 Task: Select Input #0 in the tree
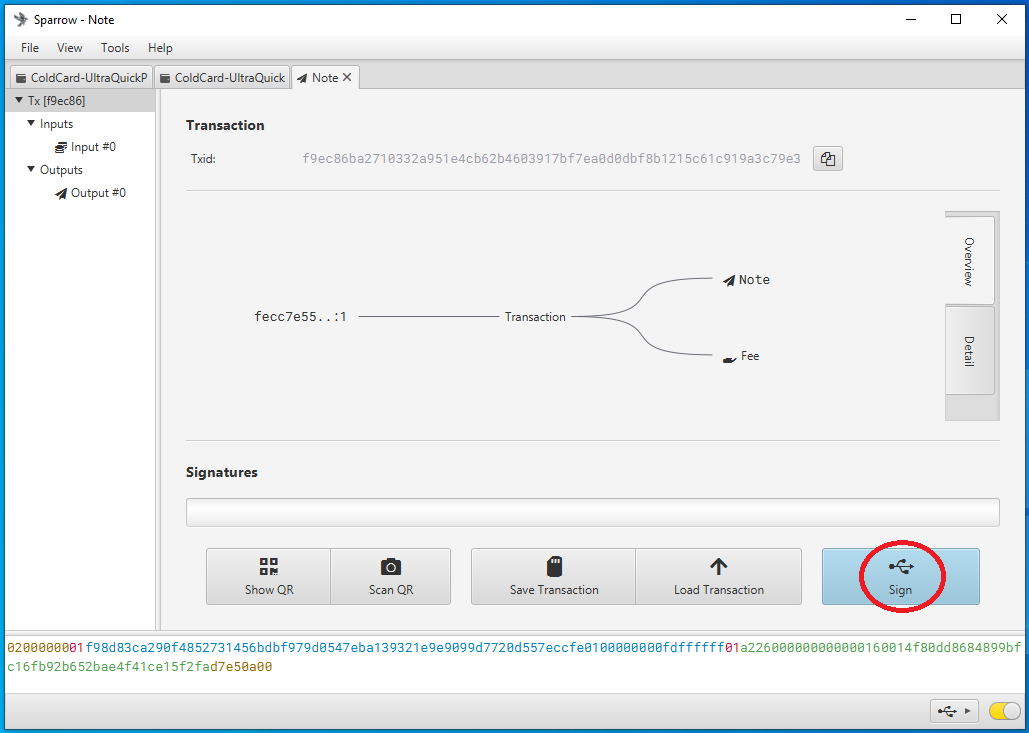click(85, 147)
